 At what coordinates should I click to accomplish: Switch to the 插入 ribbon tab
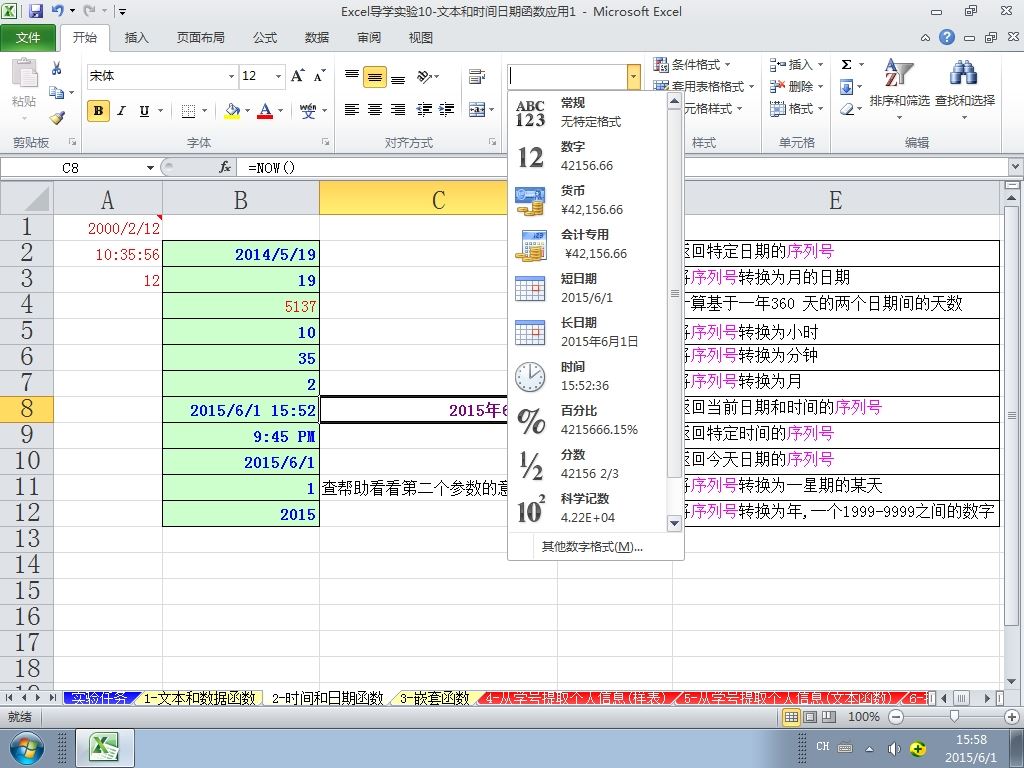(136, 38)
